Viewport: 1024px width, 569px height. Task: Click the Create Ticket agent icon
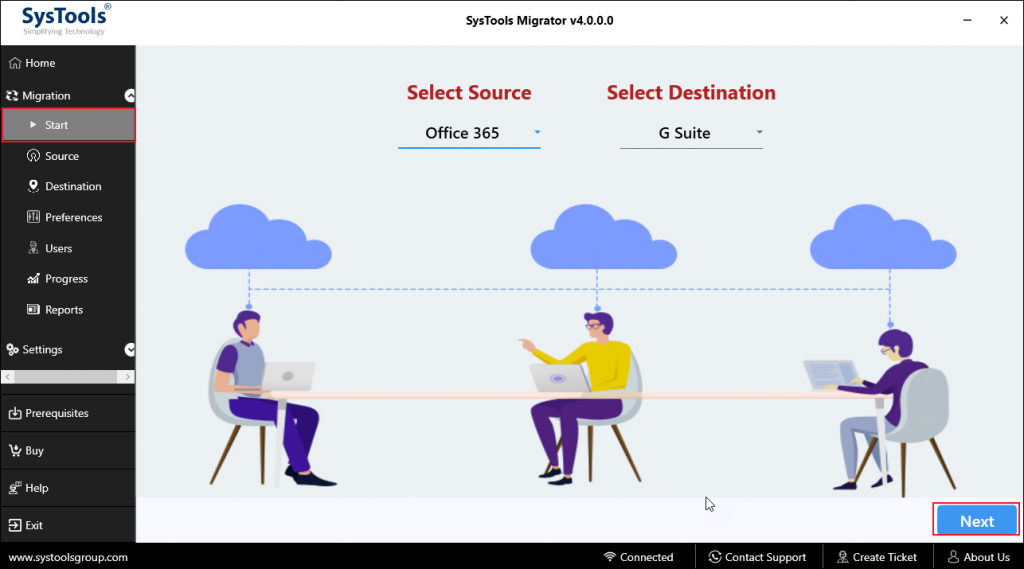coord(842,557)
